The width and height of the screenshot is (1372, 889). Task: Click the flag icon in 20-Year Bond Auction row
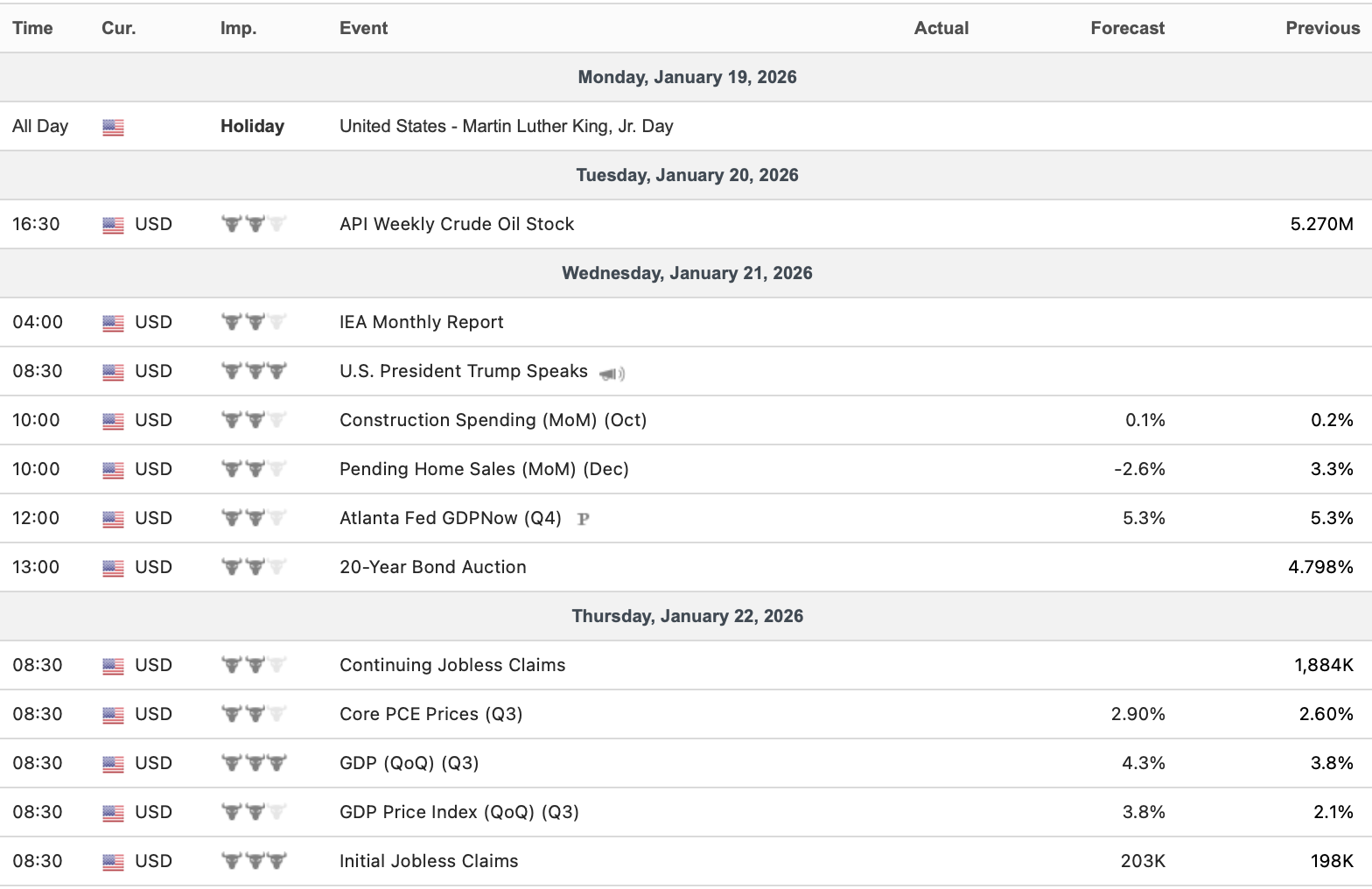coord(113,569)
